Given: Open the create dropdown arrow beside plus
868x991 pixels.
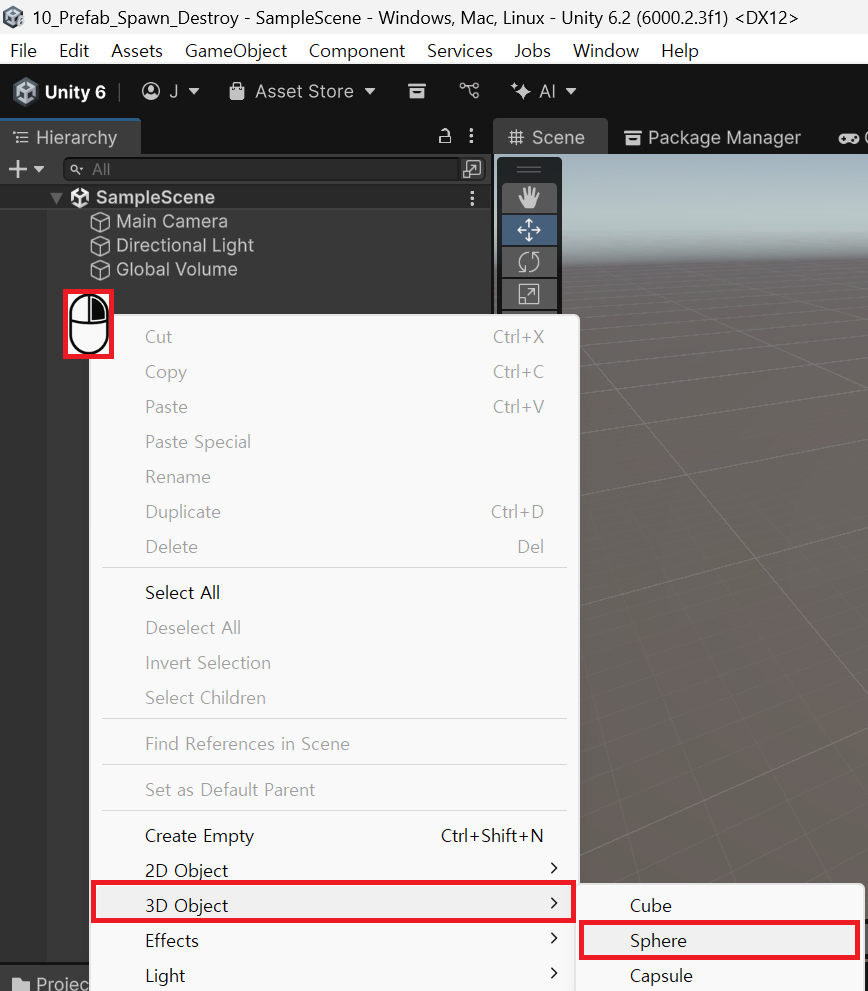Looking at the screenshot, I should [x=39, y=169].
